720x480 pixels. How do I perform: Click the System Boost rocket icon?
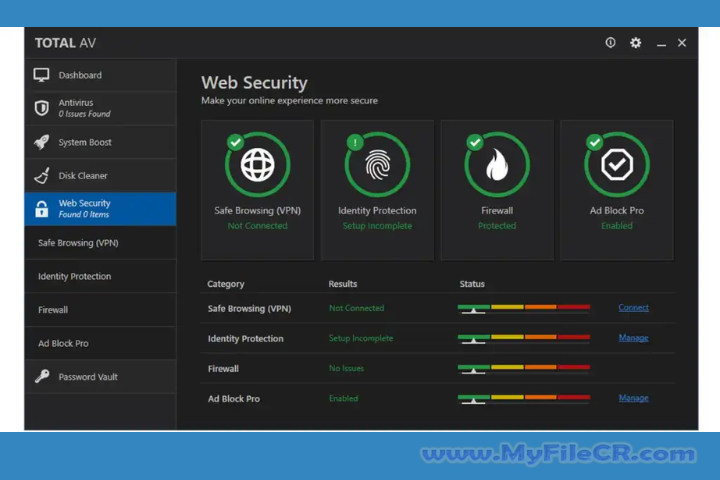[41, 142]
